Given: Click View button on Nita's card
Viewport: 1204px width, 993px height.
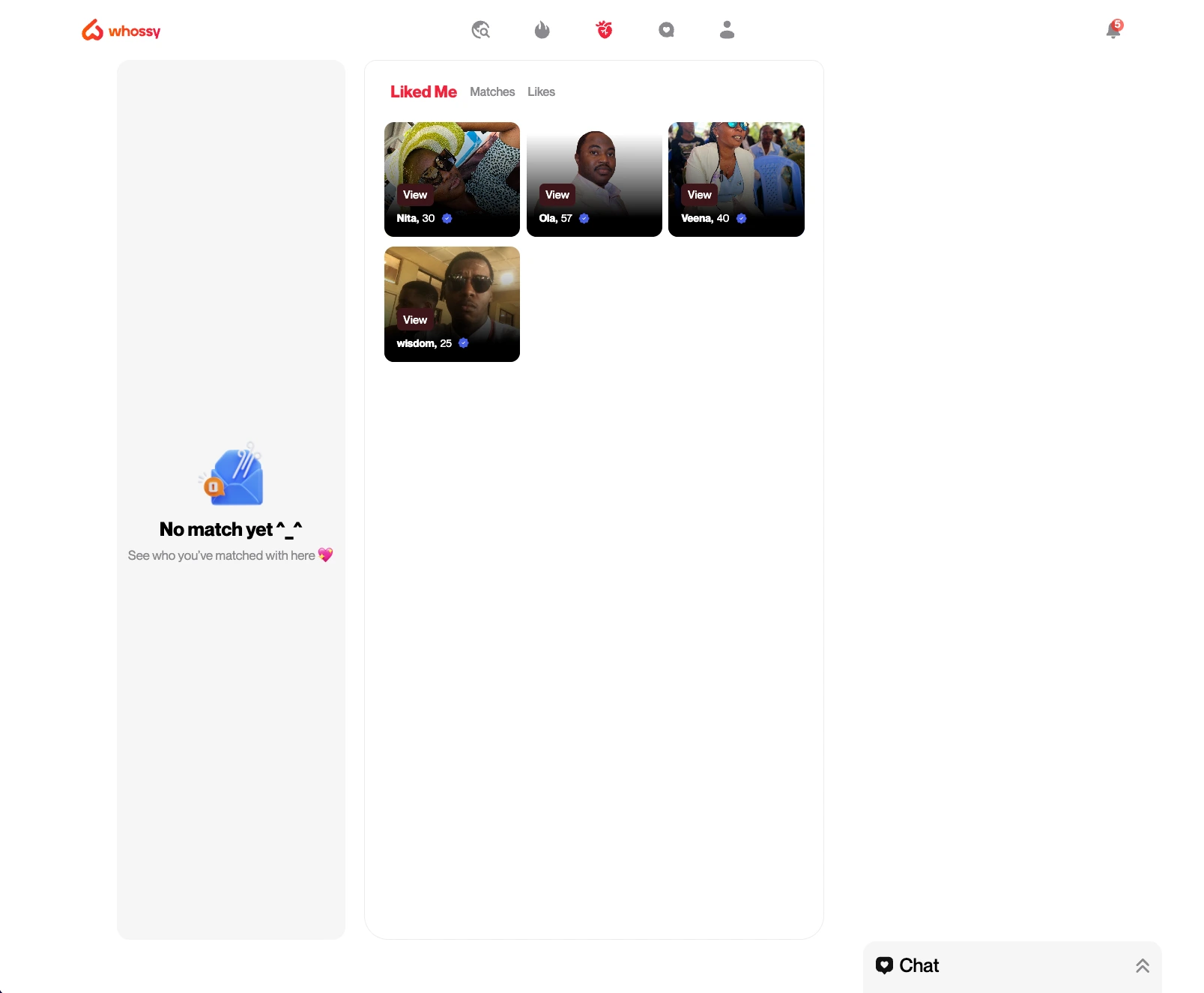Looking at the screenshot, I should point(415,195).
